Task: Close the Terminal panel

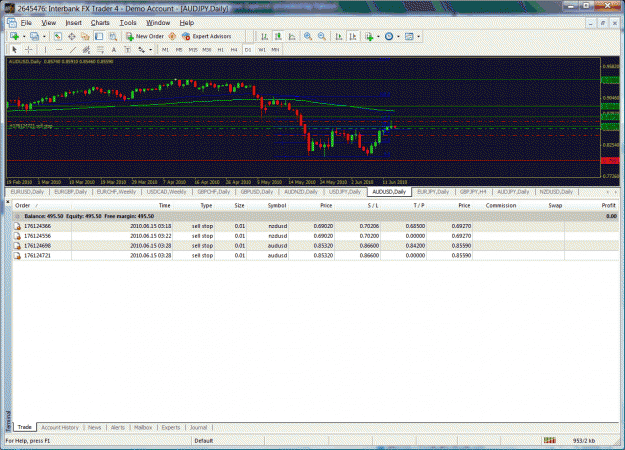Action: [x=8, y=202]
